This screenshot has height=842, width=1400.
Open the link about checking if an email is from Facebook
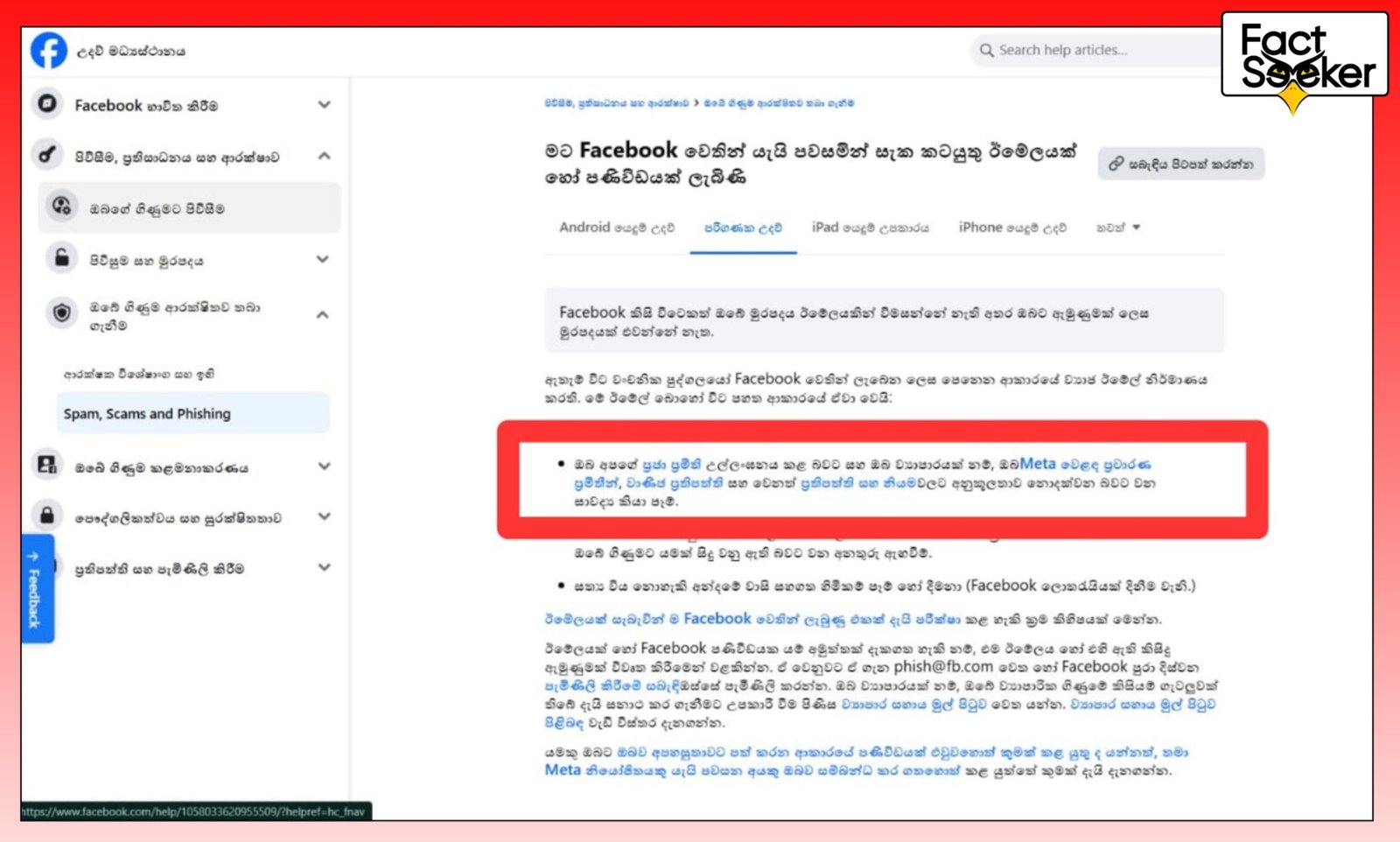click(752, 619)
